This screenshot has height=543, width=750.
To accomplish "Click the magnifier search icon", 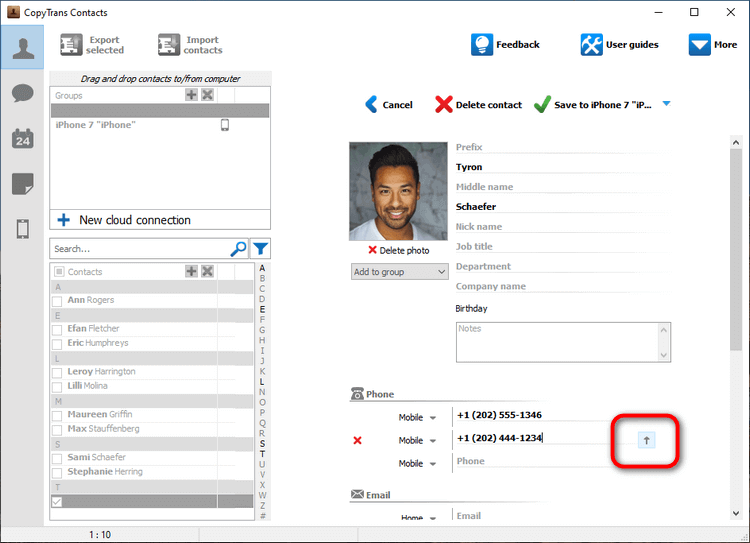I will pos(239,249).
